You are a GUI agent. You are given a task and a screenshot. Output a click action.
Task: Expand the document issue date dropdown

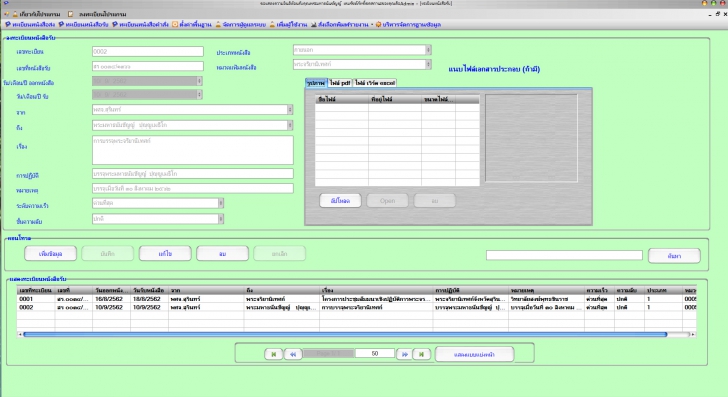coord(199,81)
